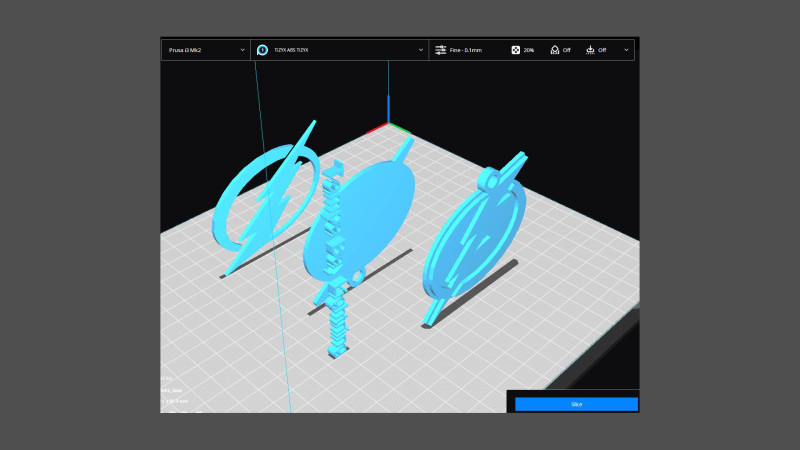Toggle the adhesion Off indicator

click(602, 49)
